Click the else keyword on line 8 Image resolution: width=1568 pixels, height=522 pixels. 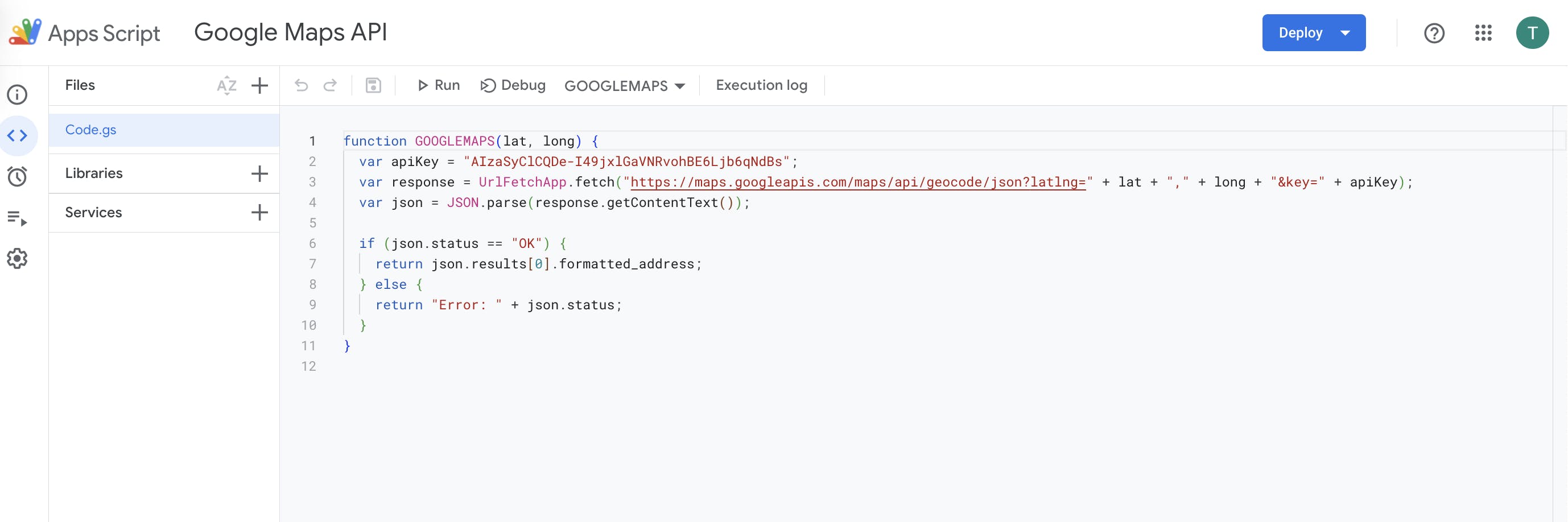[x=391, y=284]
